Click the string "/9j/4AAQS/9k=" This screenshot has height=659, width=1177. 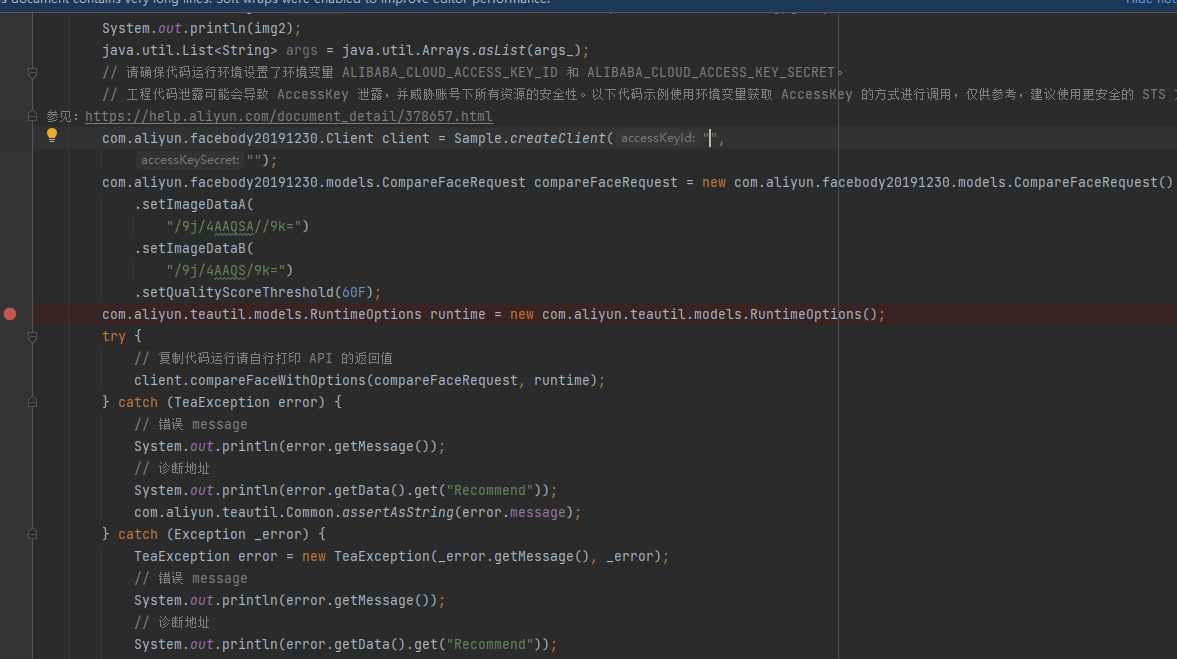point(225,270)
